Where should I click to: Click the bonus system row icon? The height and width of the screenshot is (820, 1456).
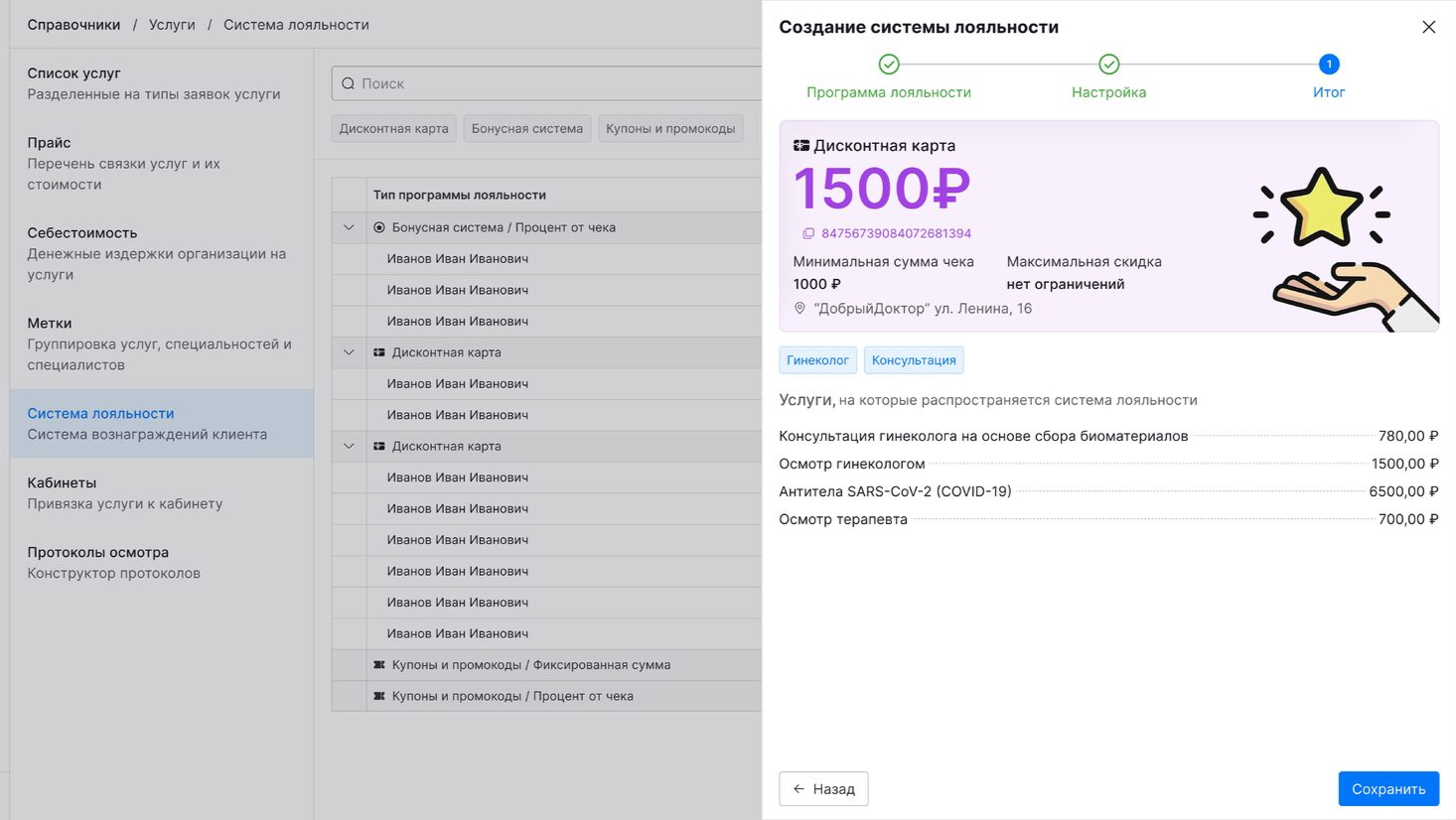click(x=379, y=227)
